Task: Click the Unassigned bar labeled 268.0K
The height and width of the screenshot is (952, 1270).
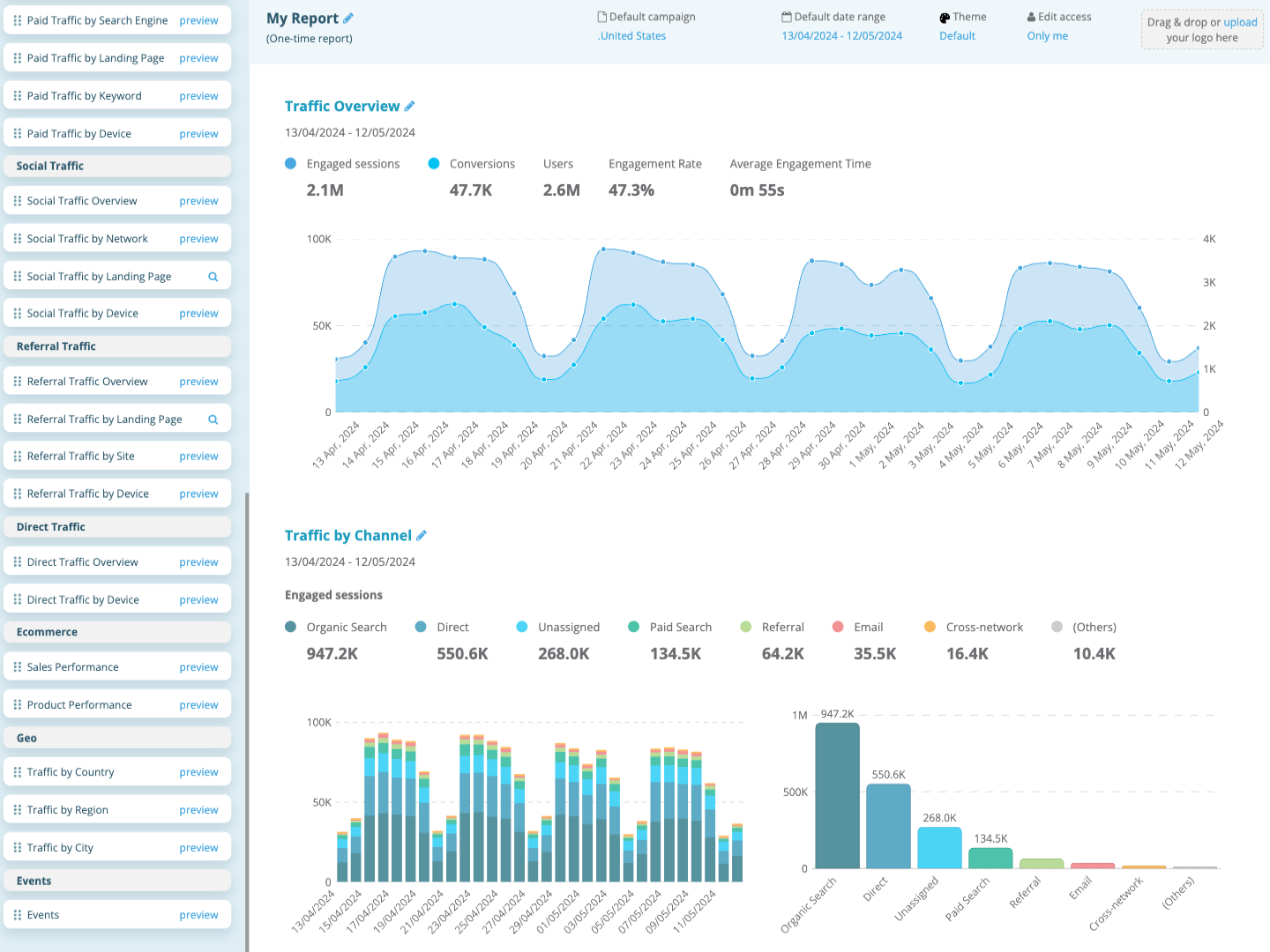Action: point(939,848)
